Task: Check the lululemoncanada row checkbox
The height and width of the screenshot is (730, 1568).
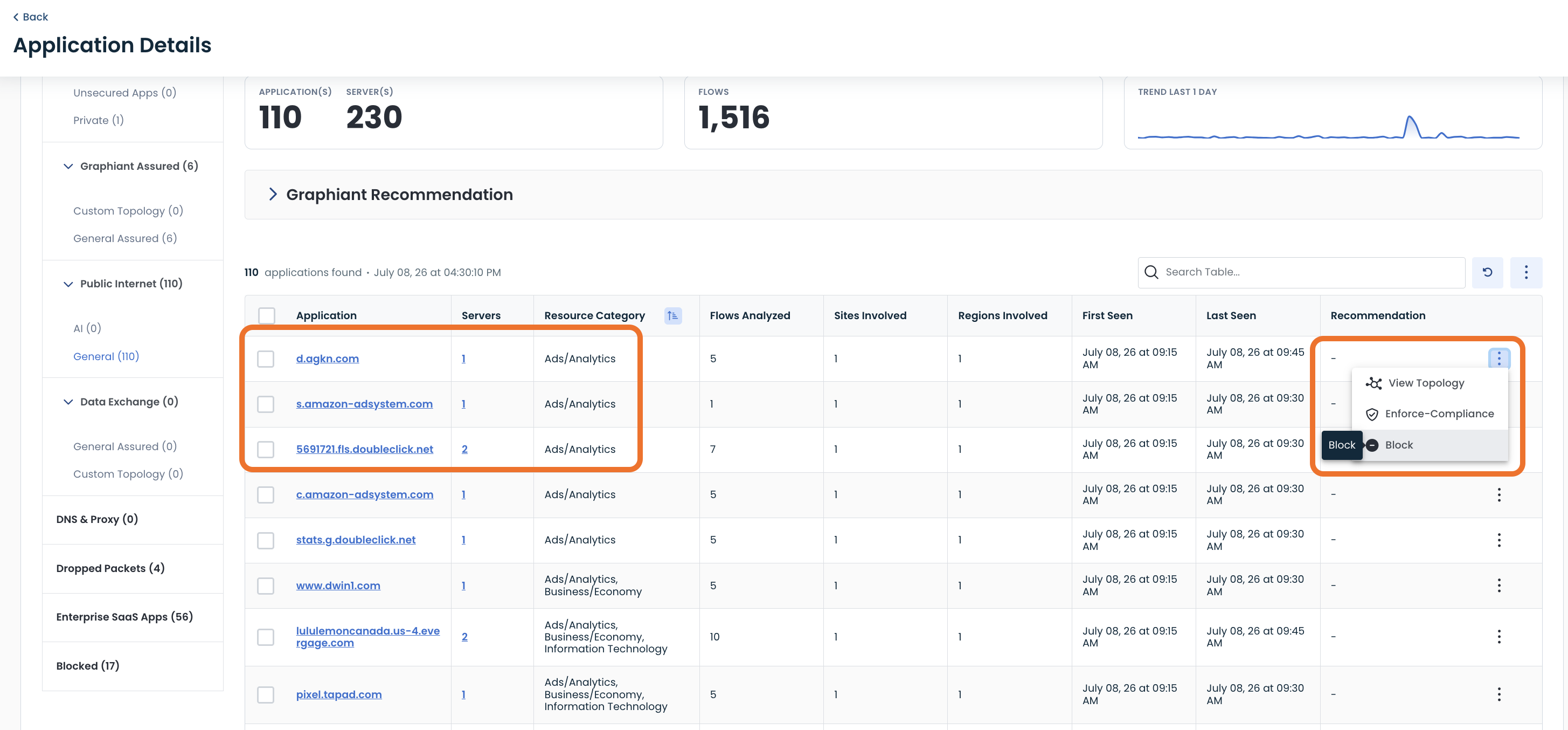Action: [266, 637]
